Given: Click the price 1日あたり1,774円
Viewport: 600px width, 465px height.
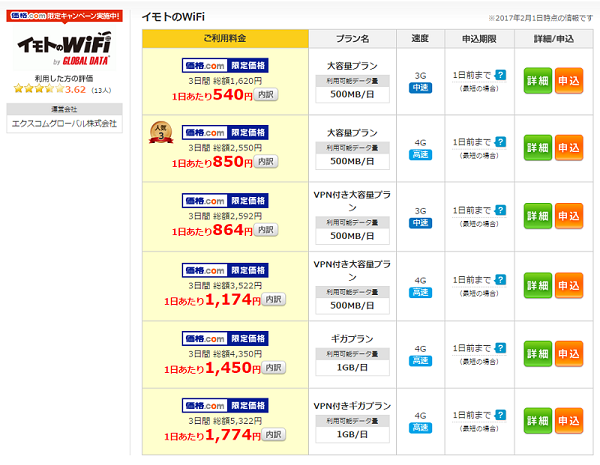Looking at the screenshot, I should tap(212, 435).
